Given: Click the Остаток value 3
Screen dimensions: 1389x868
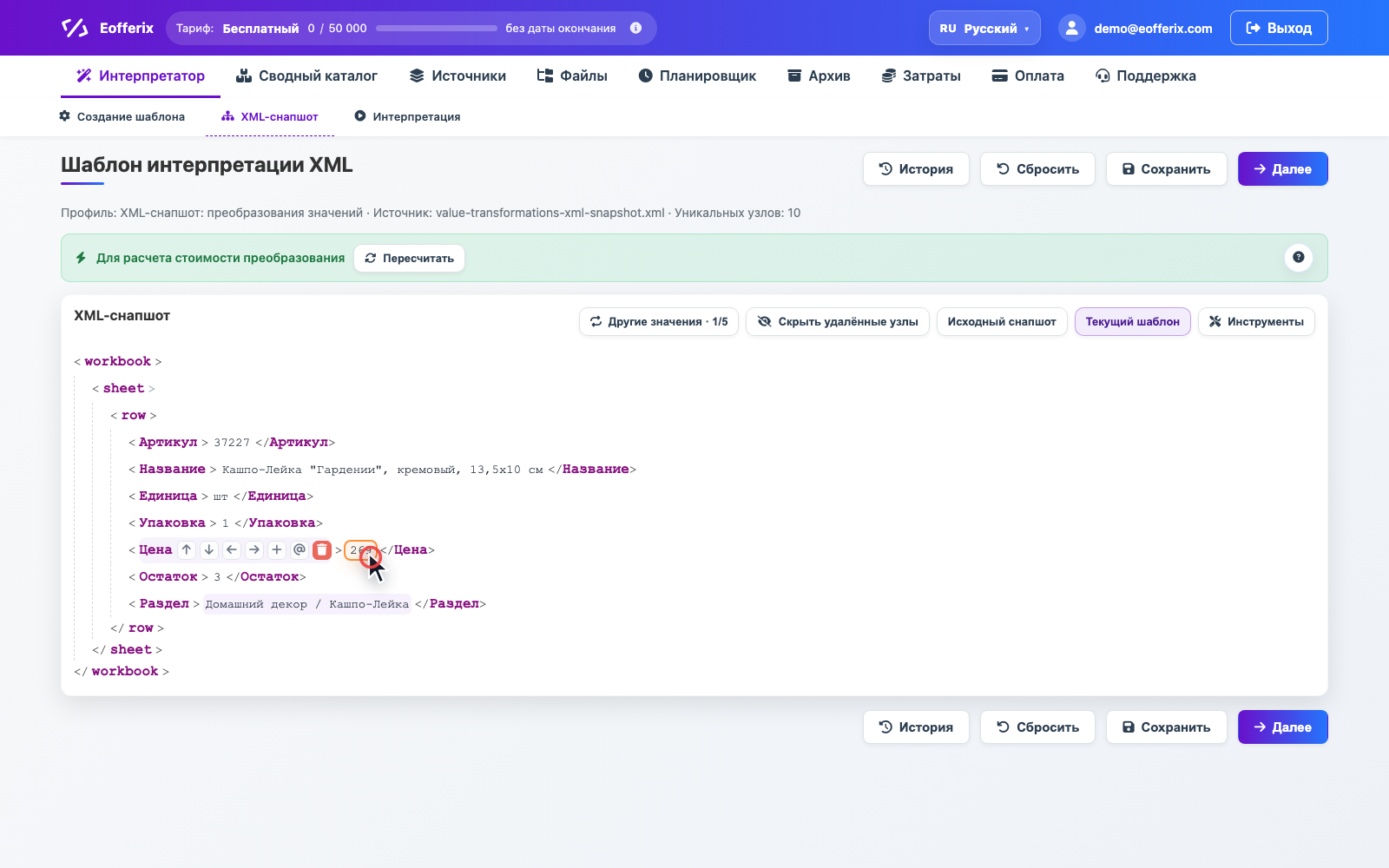Looking at the screenshot, I should tap(217, 577).
